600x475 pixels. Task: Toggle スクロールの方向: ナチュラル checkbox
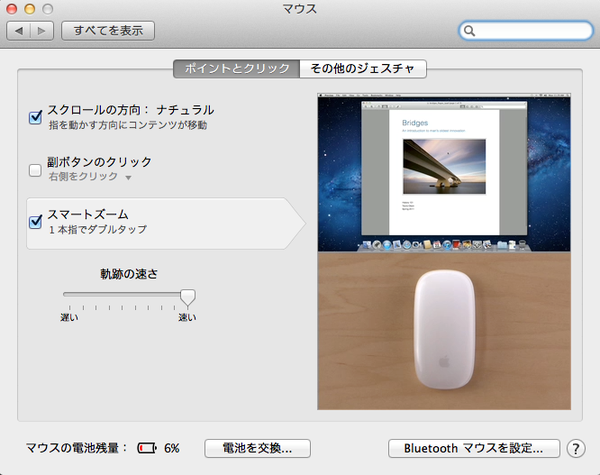point(35,117)
